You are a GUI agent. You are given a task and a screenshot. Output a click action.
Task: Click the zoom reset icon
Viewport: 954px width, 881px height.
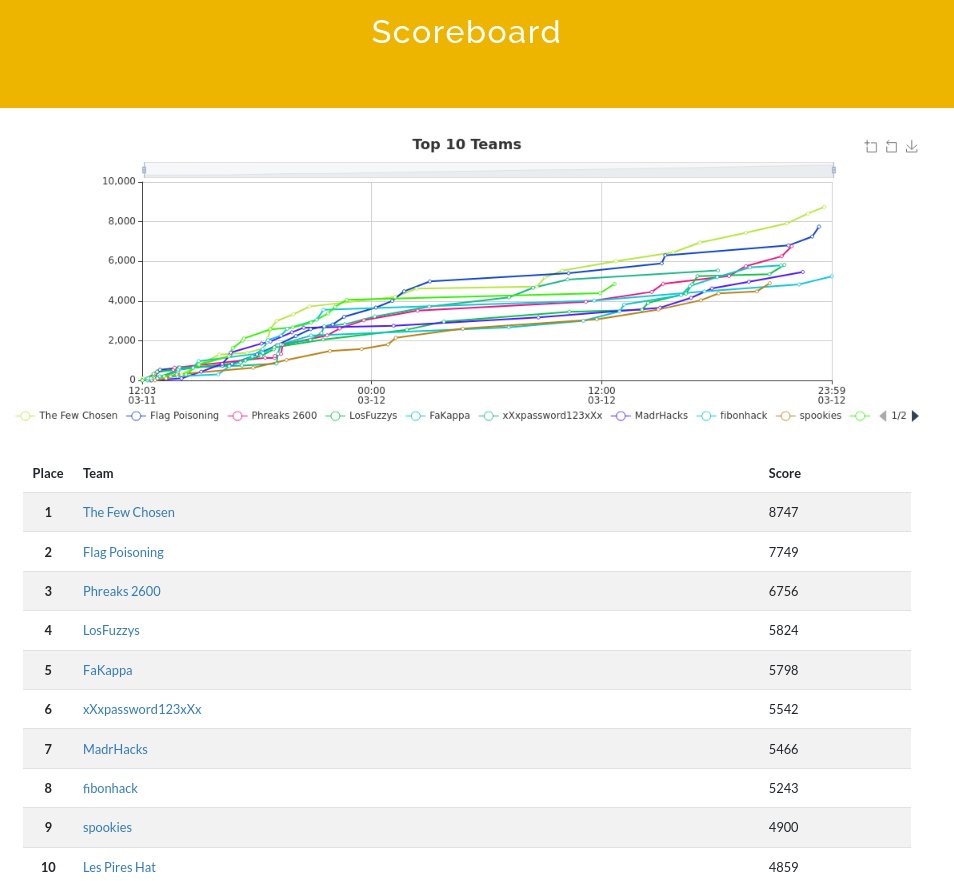point(891,147)
